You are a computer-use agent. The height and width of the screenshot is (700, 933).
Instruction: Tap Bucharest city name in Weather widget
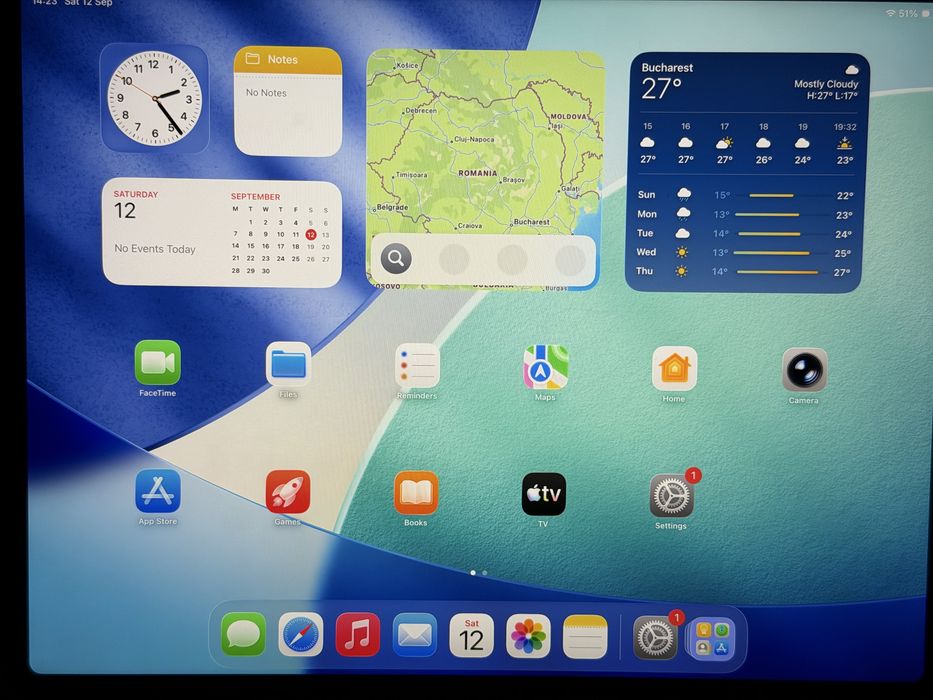pos(667,68)
